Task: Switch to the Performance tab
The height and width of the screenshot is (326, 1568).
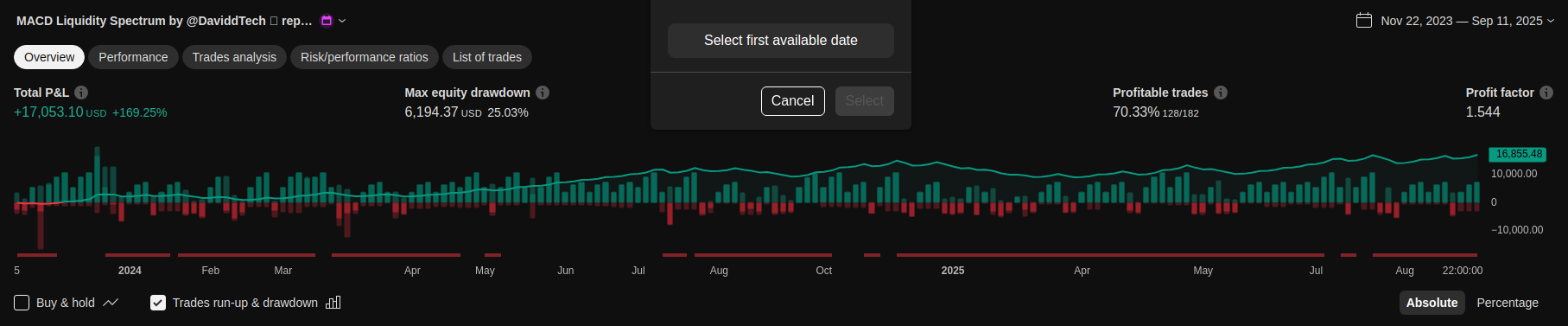Action: pyautogui.click(x=133, y=57)
